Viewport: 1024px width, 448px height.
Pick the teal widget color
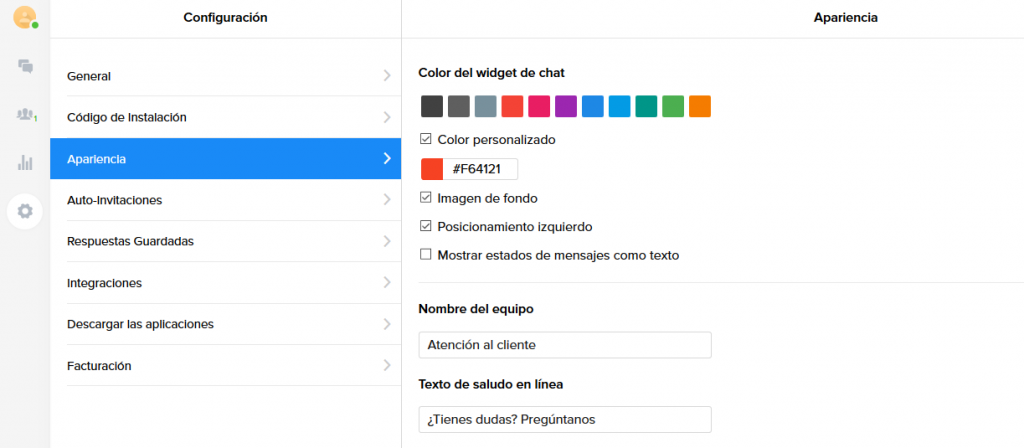[x=646, y=106]
